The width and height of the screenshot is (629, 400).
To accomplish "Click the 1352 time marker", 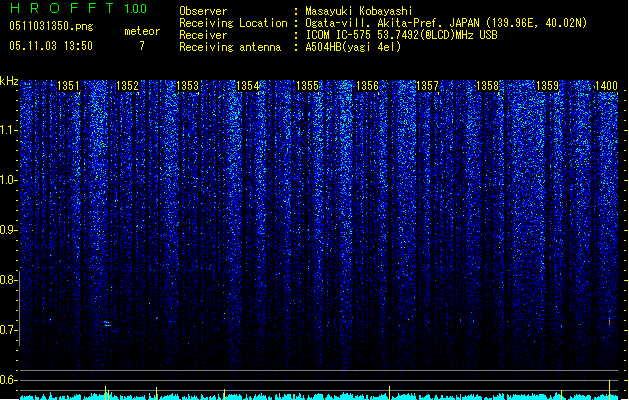I will 127,86.
